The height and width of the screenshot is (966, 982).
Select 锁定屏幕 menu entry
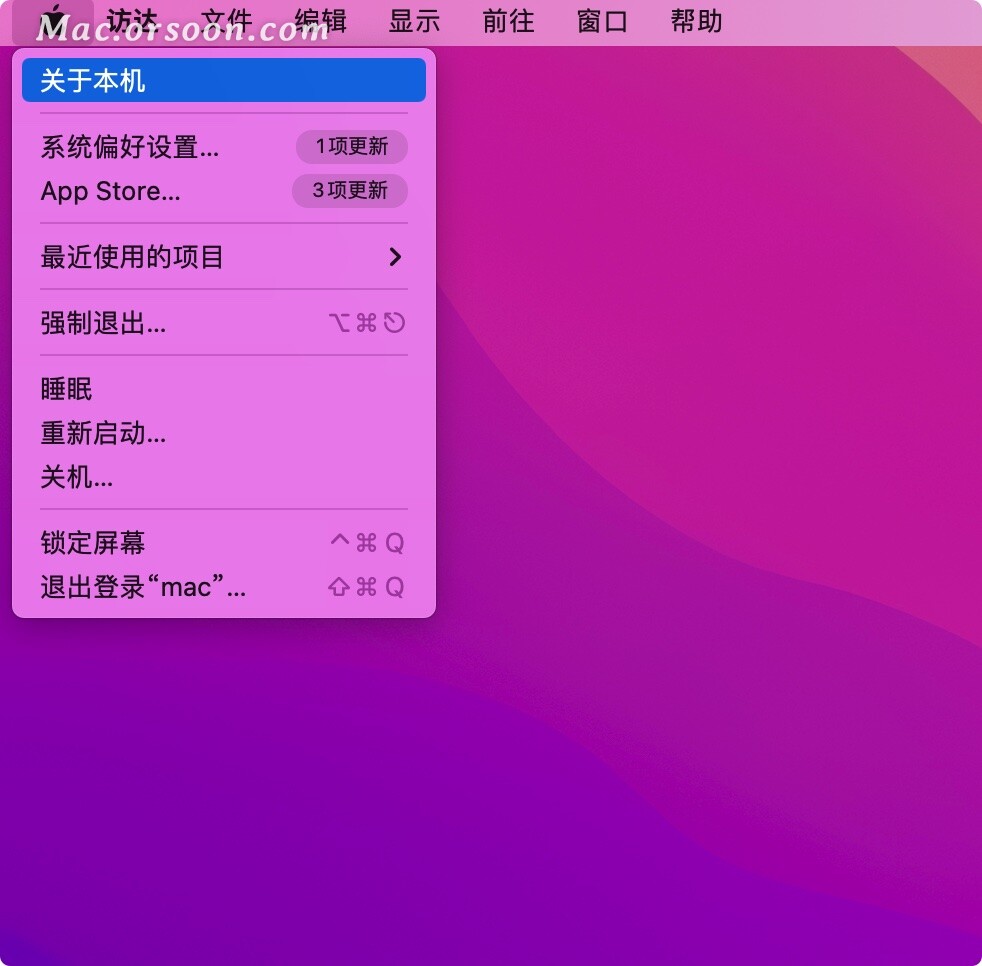(224, 543)
